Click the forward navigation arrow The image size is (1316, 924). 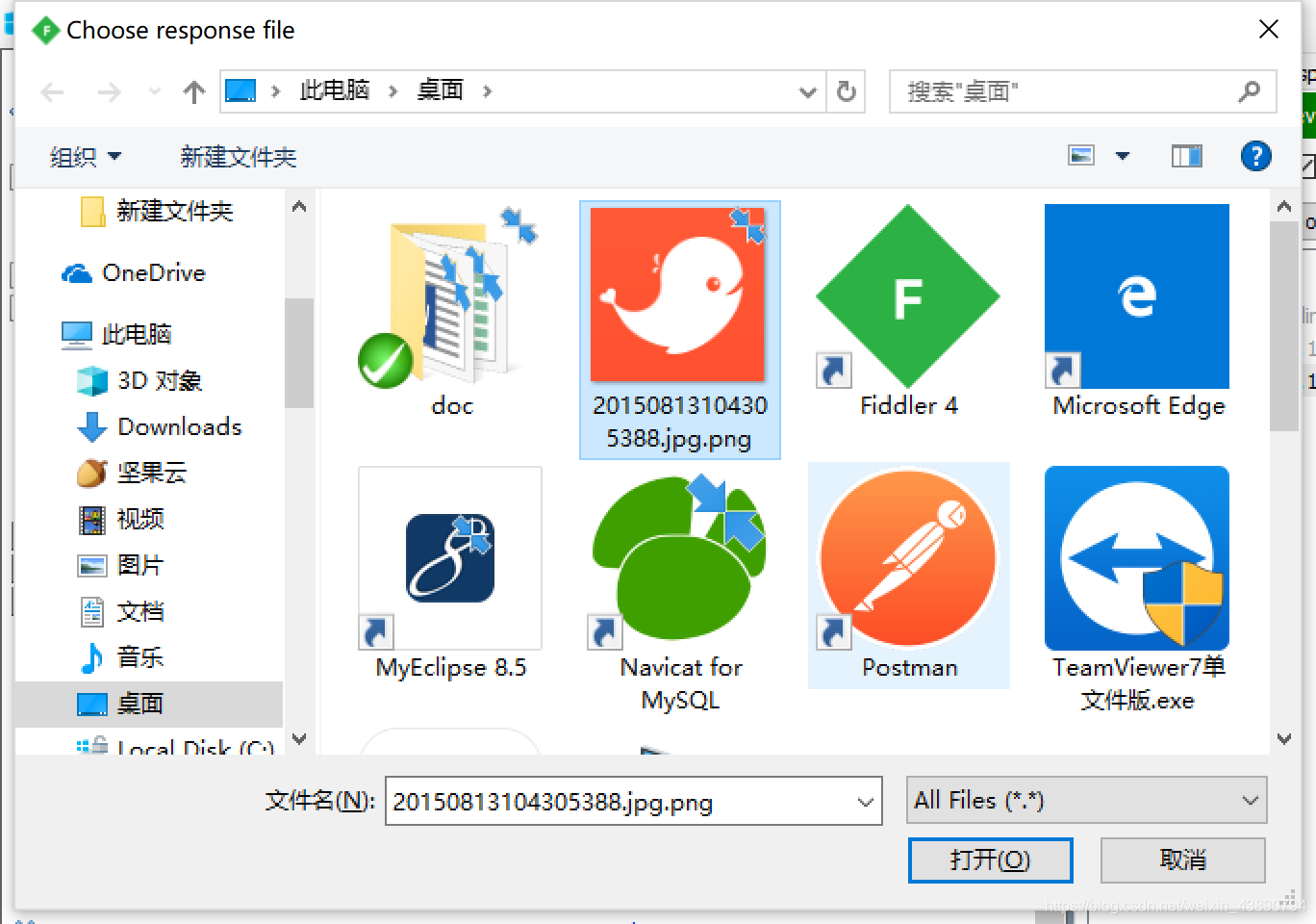[110, 91]
